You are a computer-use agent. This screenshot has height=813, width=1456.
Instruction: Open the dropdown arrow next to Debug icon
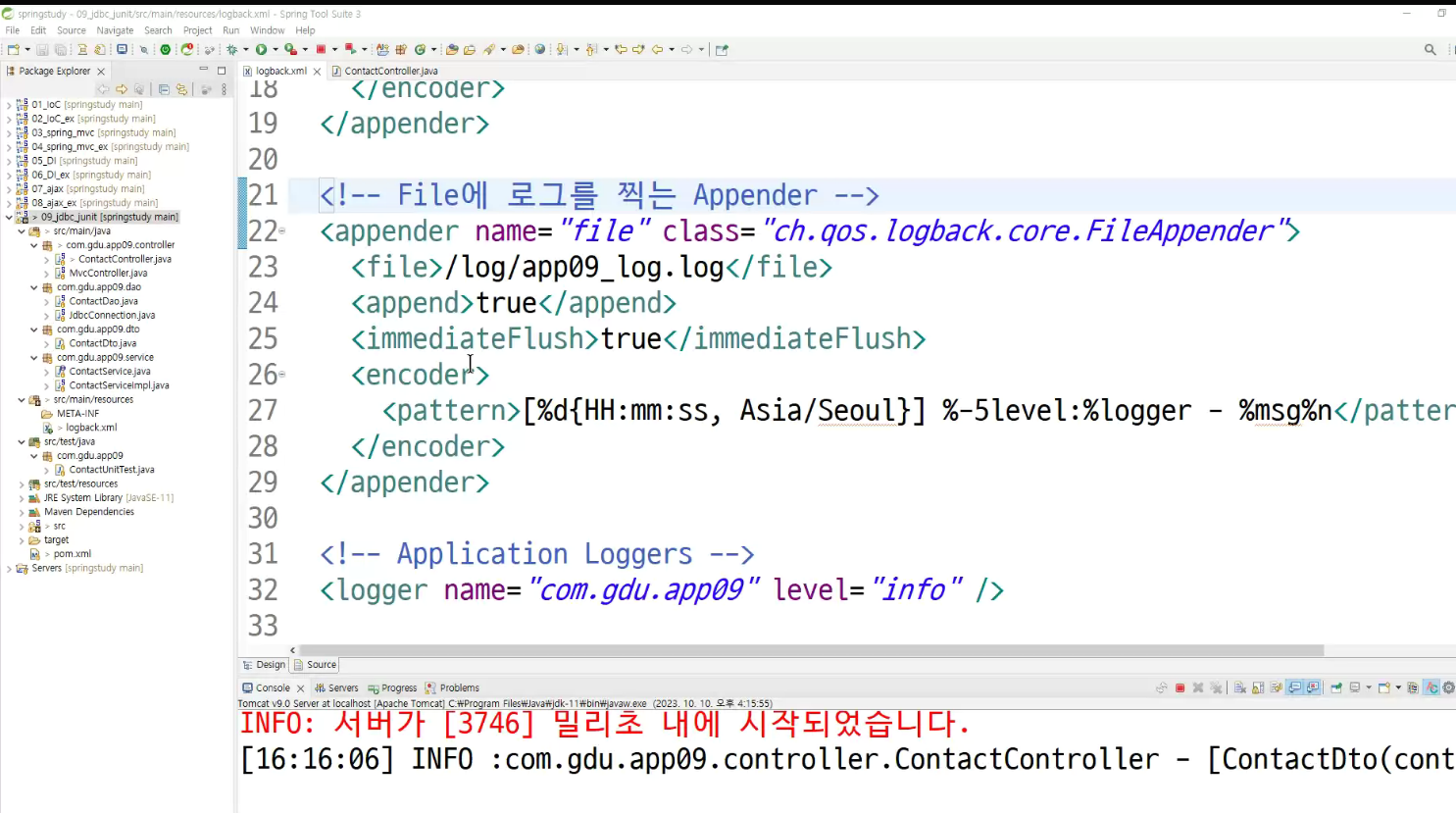coord(246,49)
